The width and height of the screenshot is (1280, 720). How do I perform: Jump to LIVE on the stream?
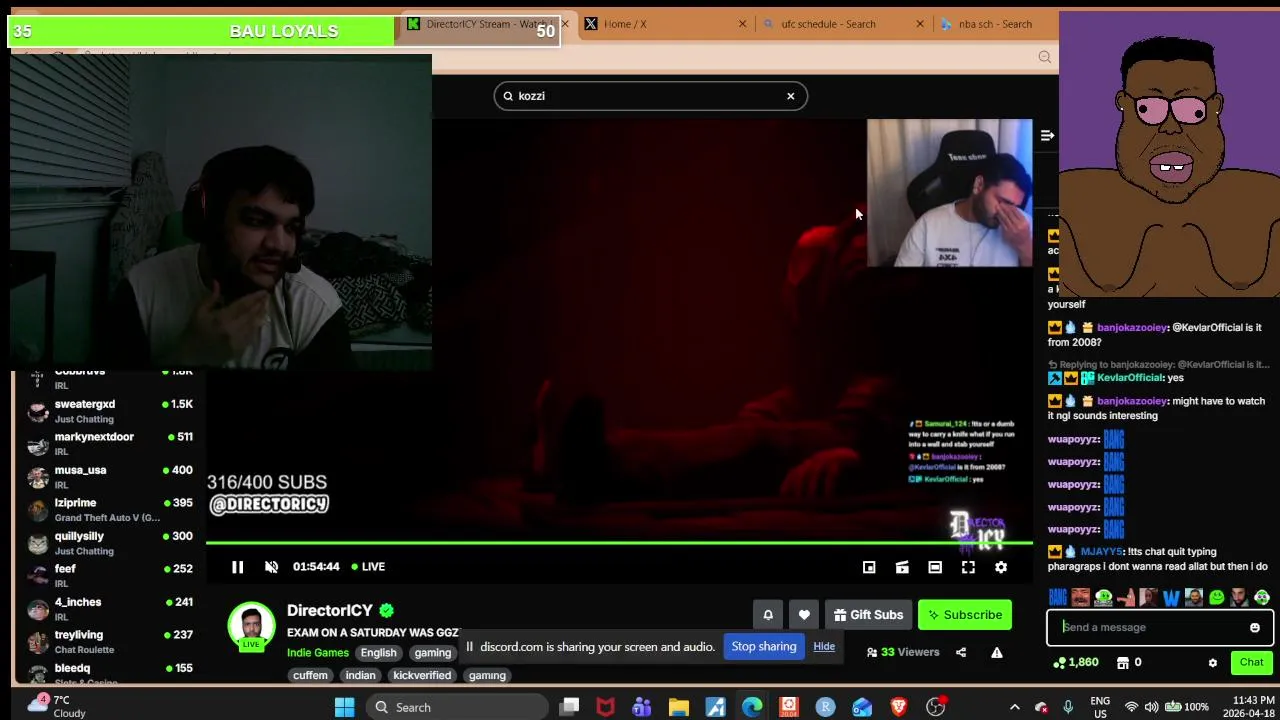[368, 567]
